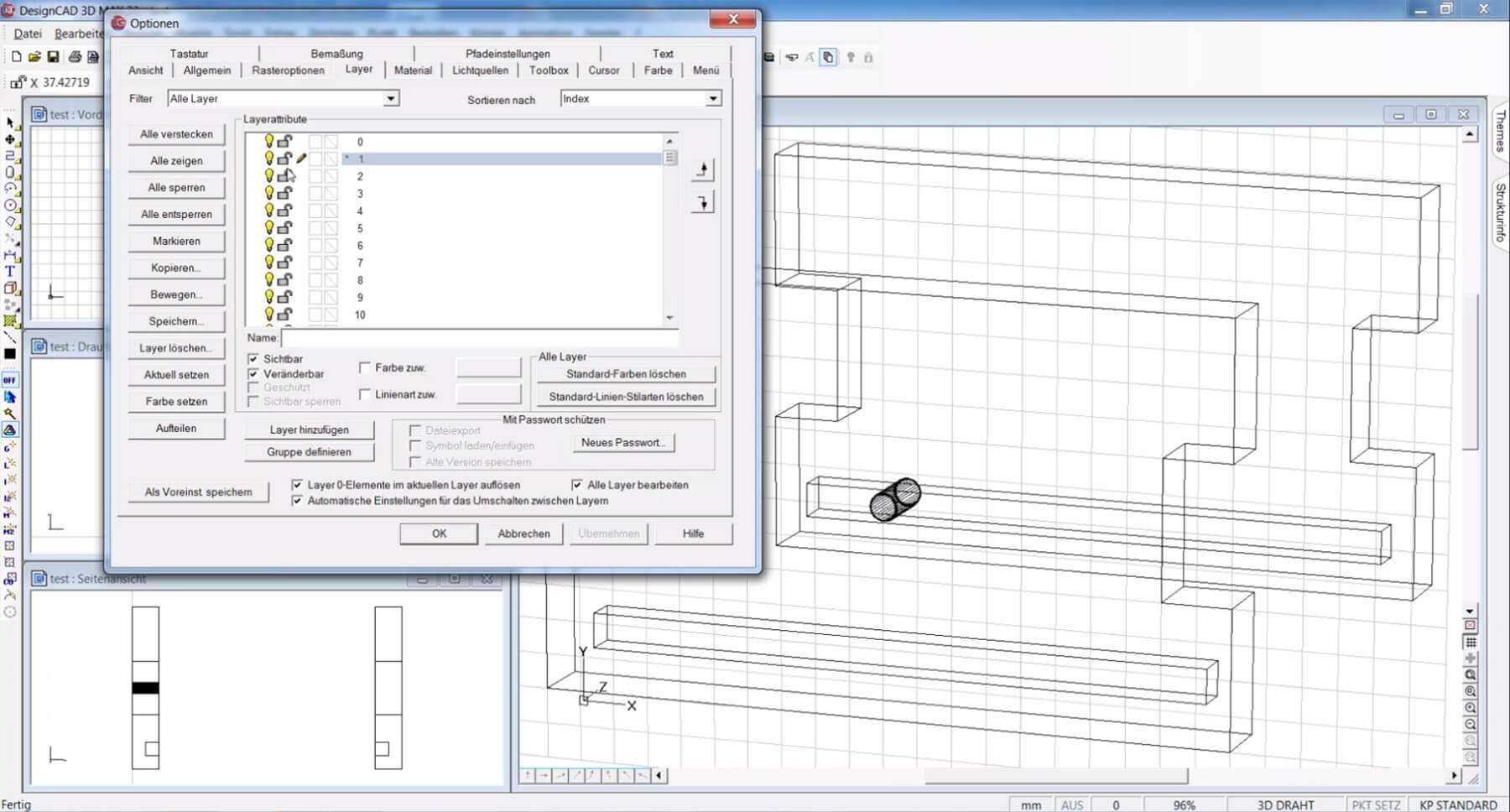The height and width of the screenshot is (812, 1510).
Task: Uncheck the Sichtbar checkbox
Action: tap(254, 358)
